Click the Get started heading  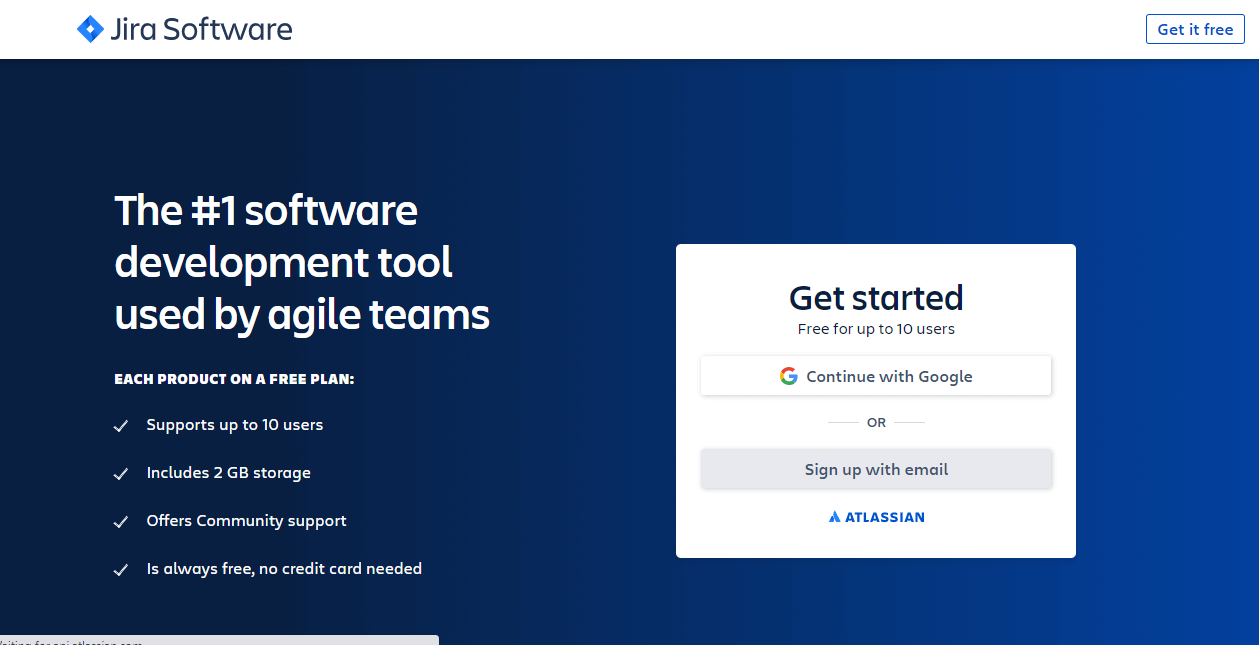click(876, 297)
